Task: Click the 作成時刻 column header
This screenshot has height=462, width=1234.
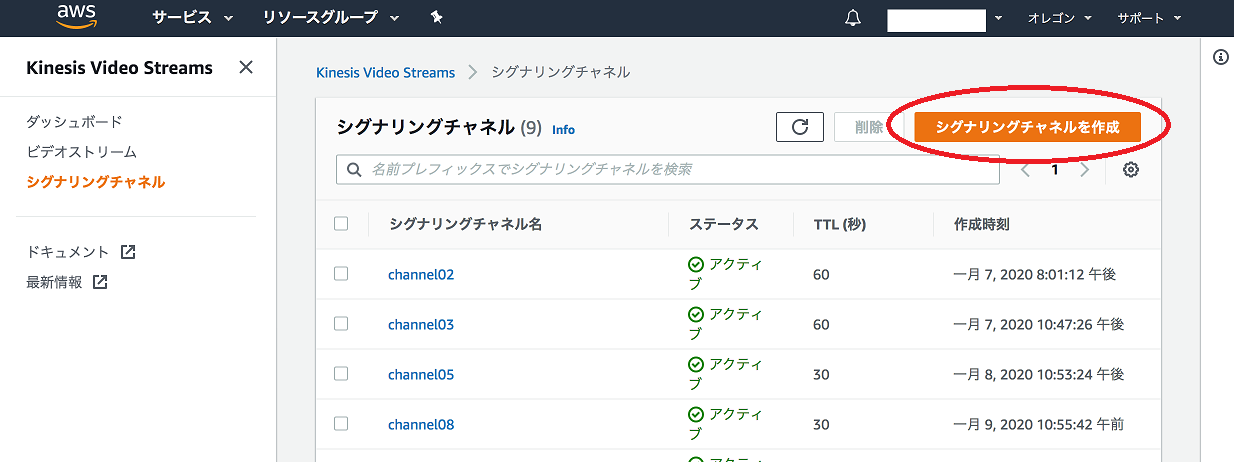Action: click(x=982, y=224)
